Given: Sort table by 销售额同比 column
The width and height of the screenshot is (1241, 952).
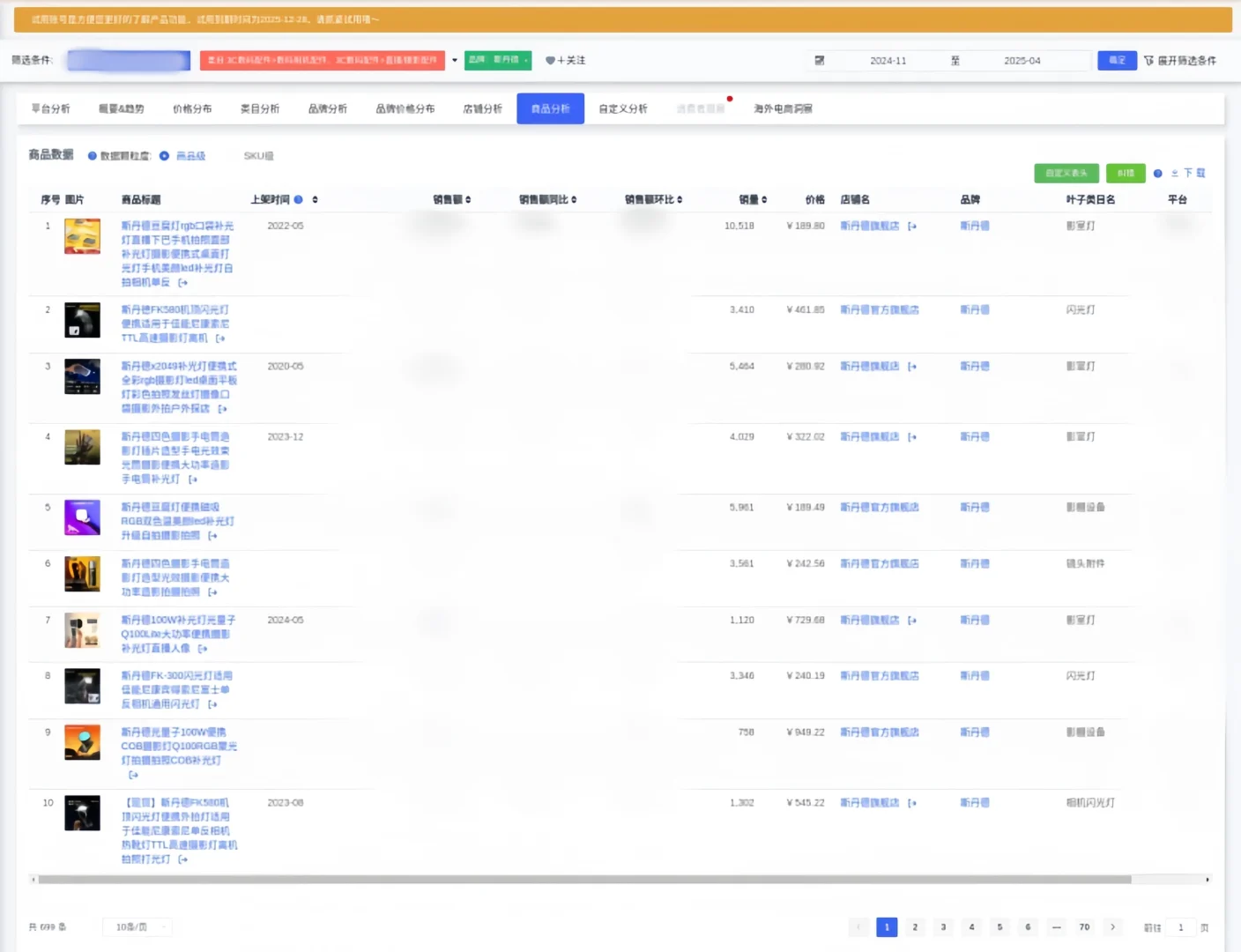Looking at the screenshot, I should point(574,200).
